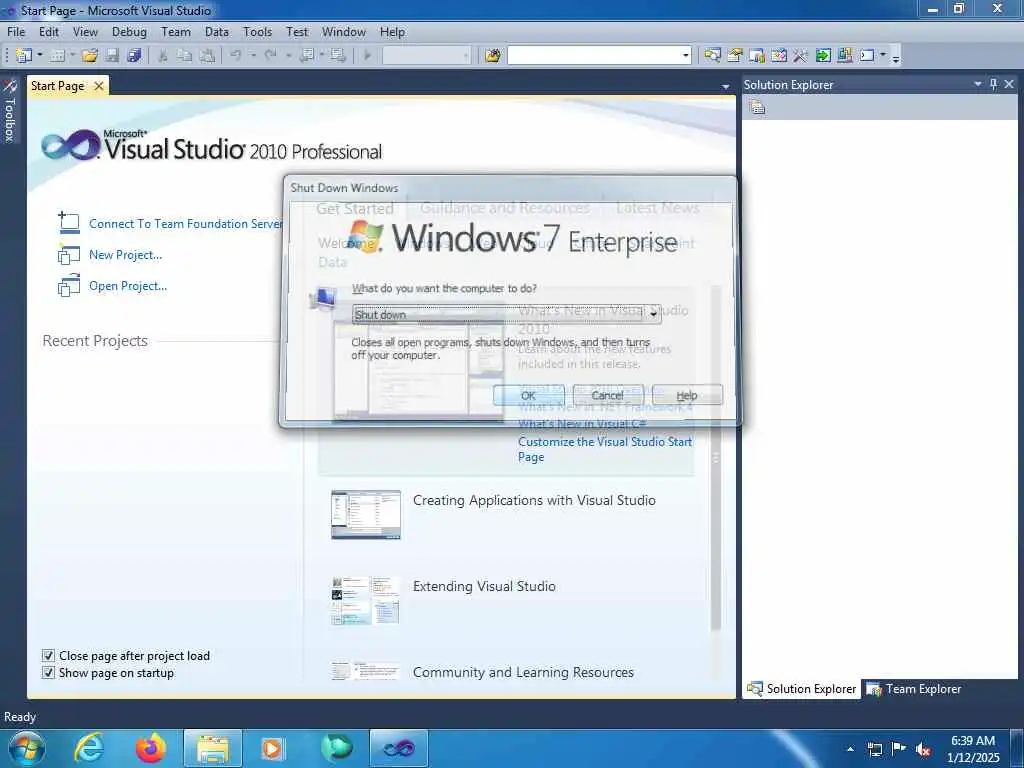
Task: Click the Add New Item toolbar icon
Action: pos(57,56)
